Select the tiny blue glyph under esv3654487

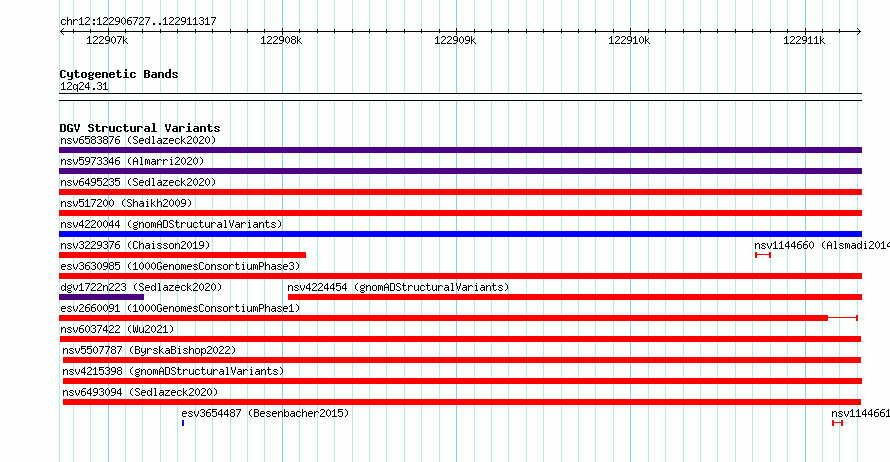[183, 423]
